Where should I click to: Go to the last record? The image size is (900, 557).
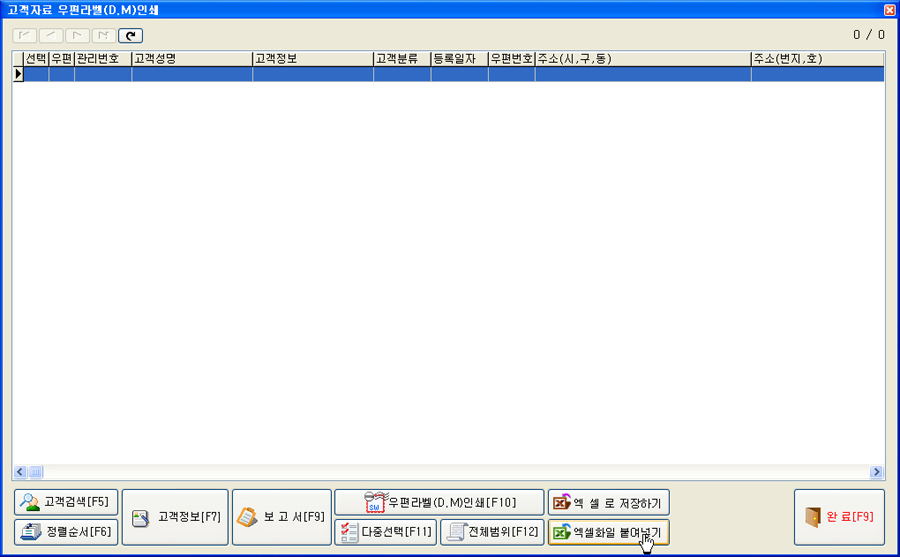tap(104, 36)
